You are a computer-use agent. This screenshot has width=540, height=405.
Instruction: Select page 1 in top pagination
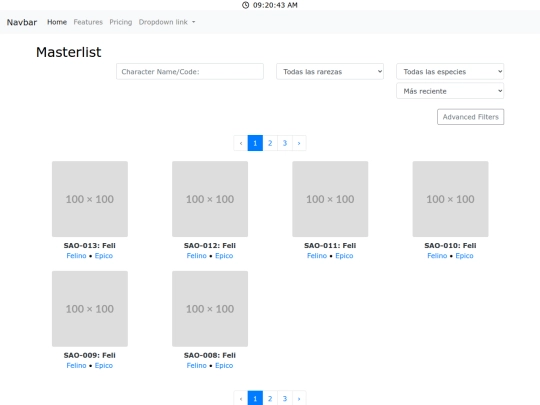coord(255,143)
